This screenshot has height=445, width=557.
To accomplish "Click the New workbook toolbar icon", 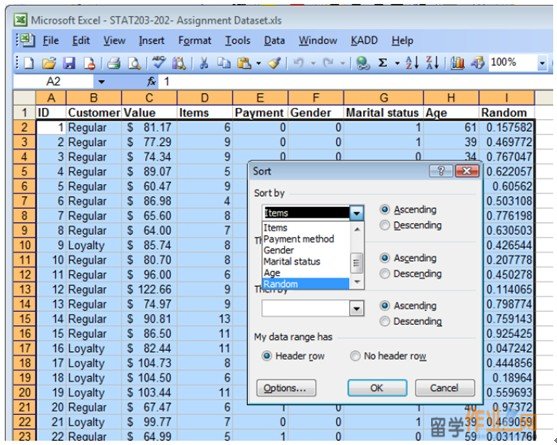I will click(29, 63).
